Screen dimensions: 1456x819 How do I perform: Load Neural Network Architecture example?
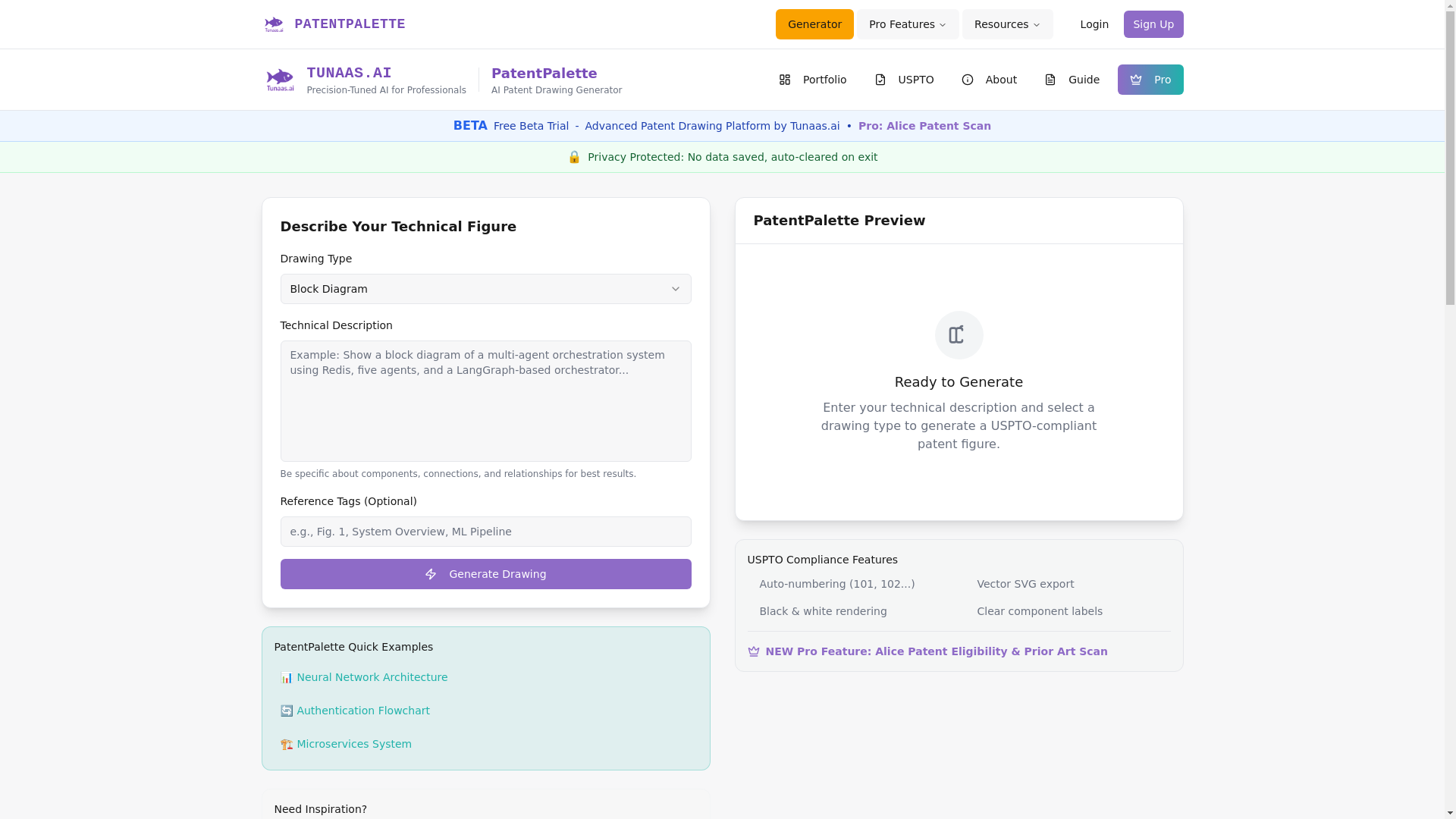click(x=364, y=677)
